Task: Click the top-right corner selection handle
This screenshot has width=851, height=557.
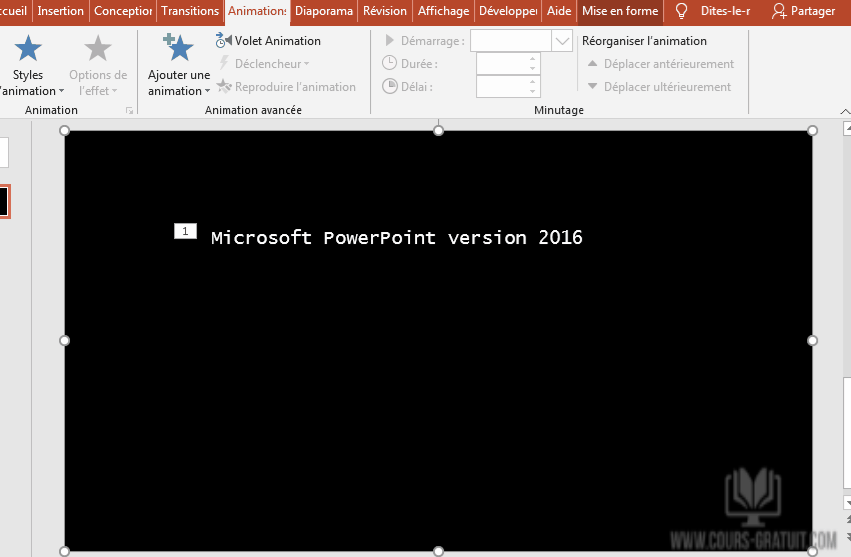Action: pyautogui.click(x=812, y=130)
